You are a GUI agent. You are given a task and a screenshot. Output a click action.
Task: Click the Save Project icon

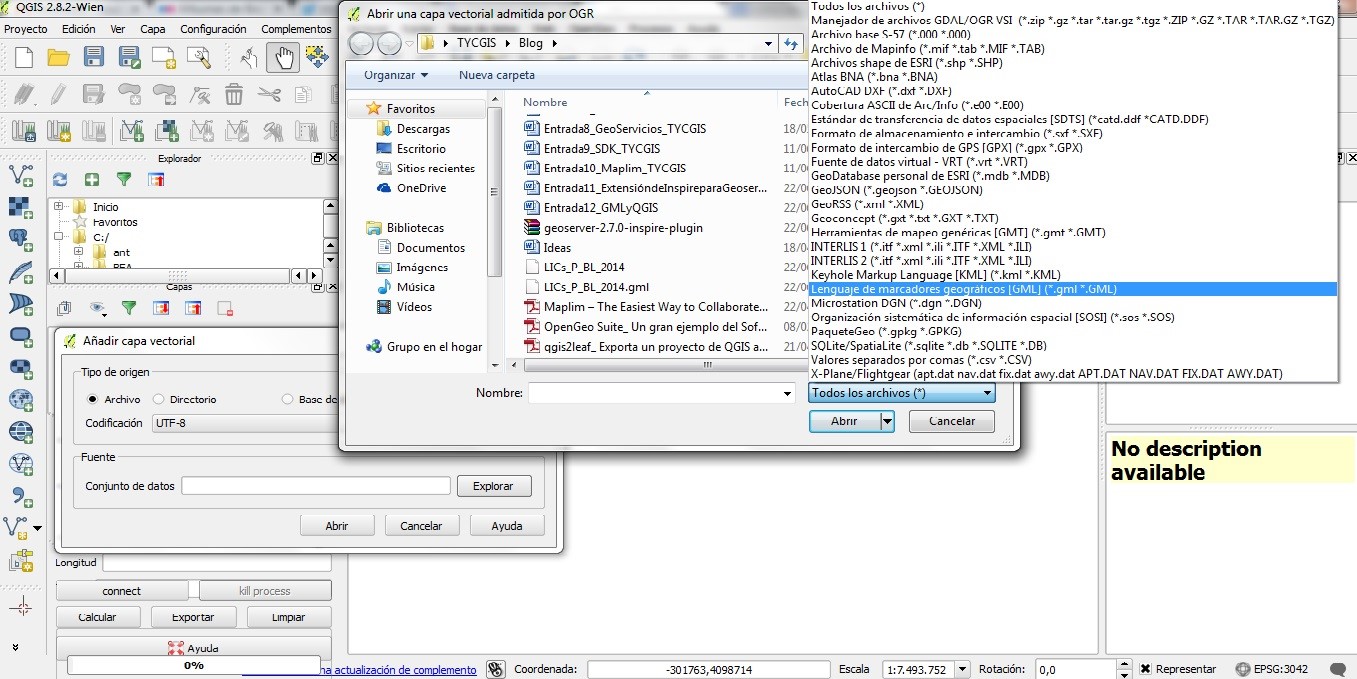[94, 57]
